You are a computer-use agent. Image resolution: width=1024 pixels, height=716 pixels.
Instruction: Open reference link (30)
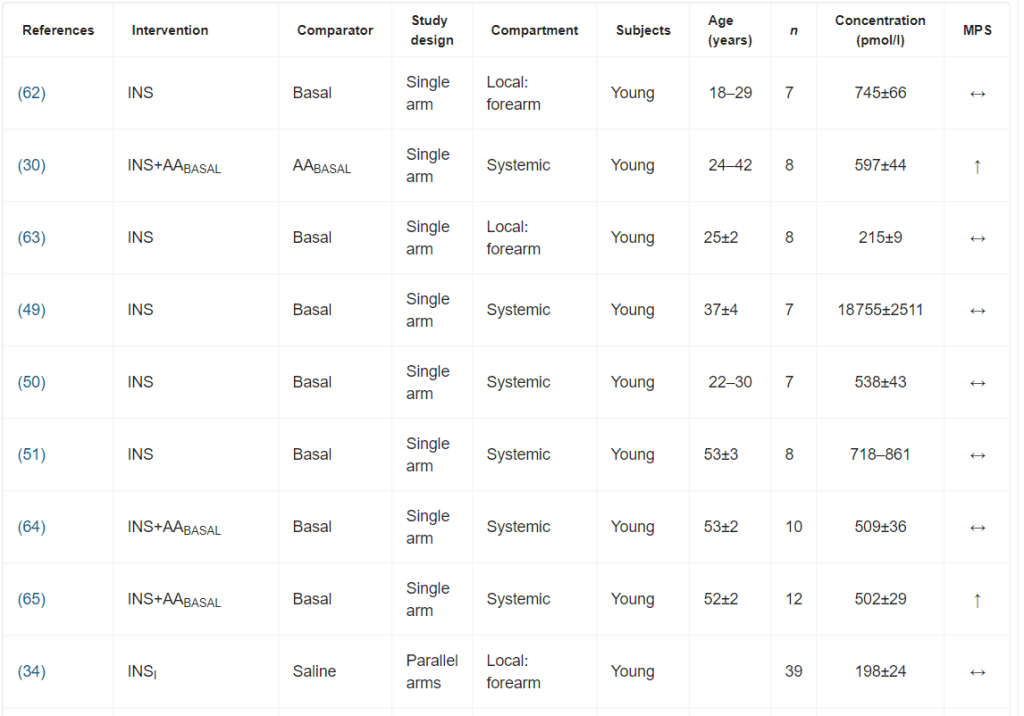(x=32, y=165)
